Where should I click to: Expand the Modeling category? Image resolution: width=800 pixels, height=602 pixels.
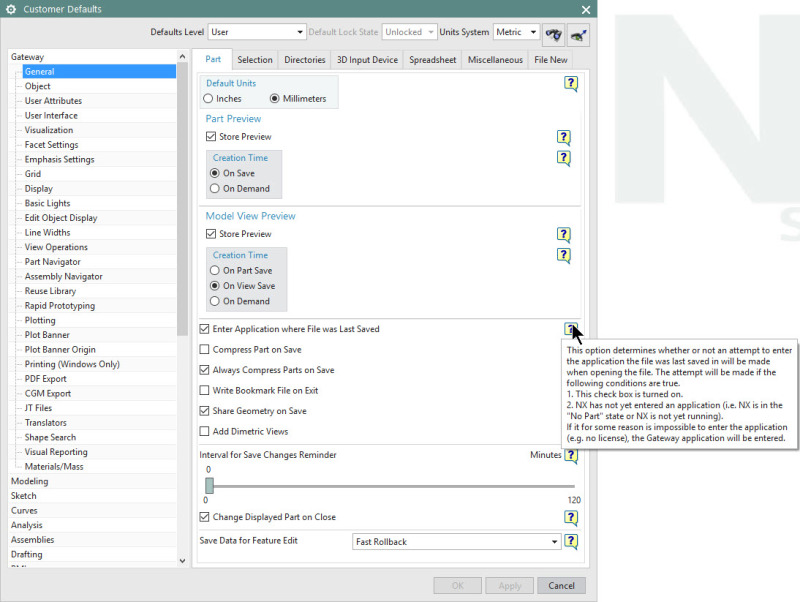coord(30,481)
